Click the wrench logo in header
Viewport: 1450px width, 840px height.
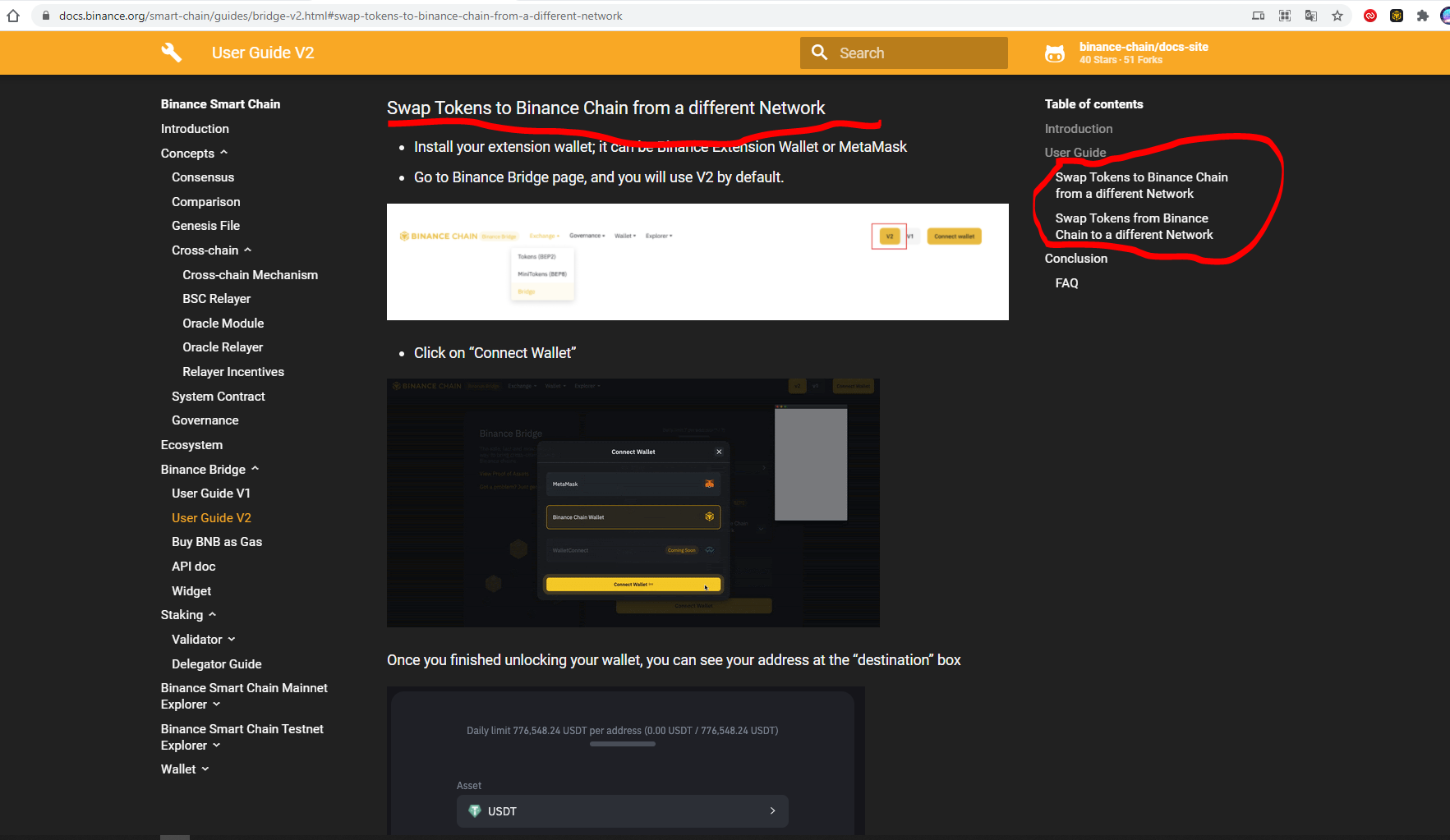(x=171, y=53)
